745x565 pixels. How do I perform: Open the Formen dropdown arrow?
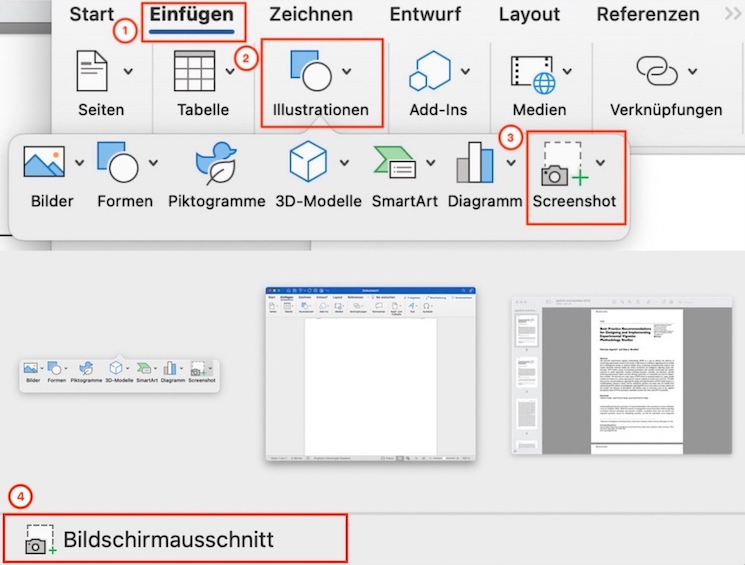tap(153, 163)
